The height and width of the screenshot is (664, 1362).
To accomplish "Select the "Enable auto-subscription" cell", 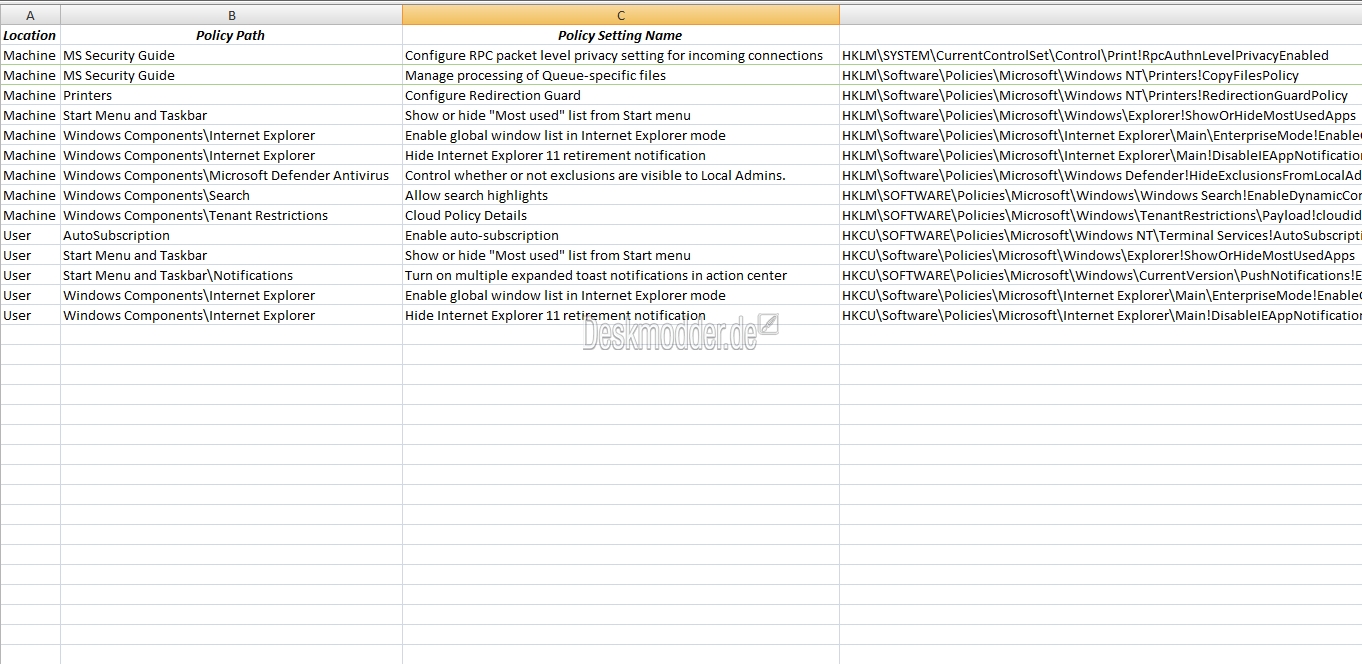I will (621, 235).
